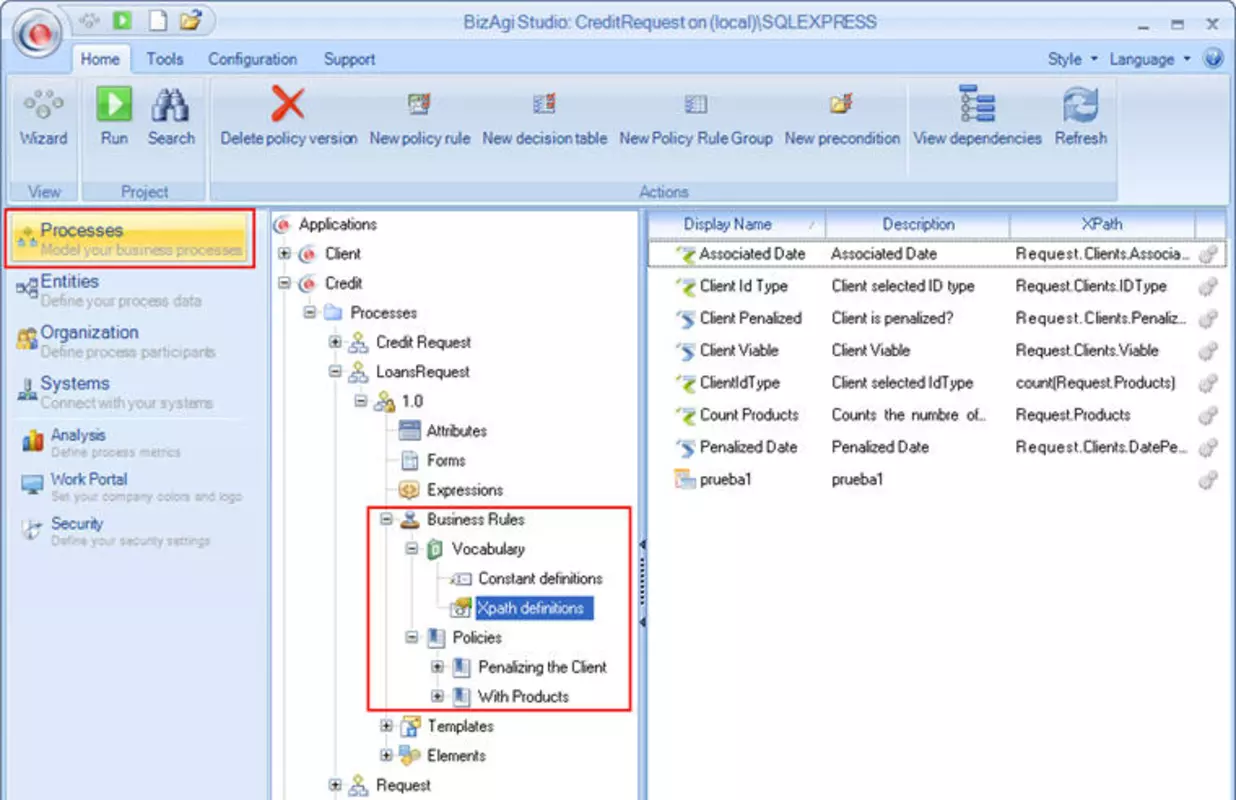Open the Work Portal module
Screen dimensions: 1236x800
click(130, 486)
